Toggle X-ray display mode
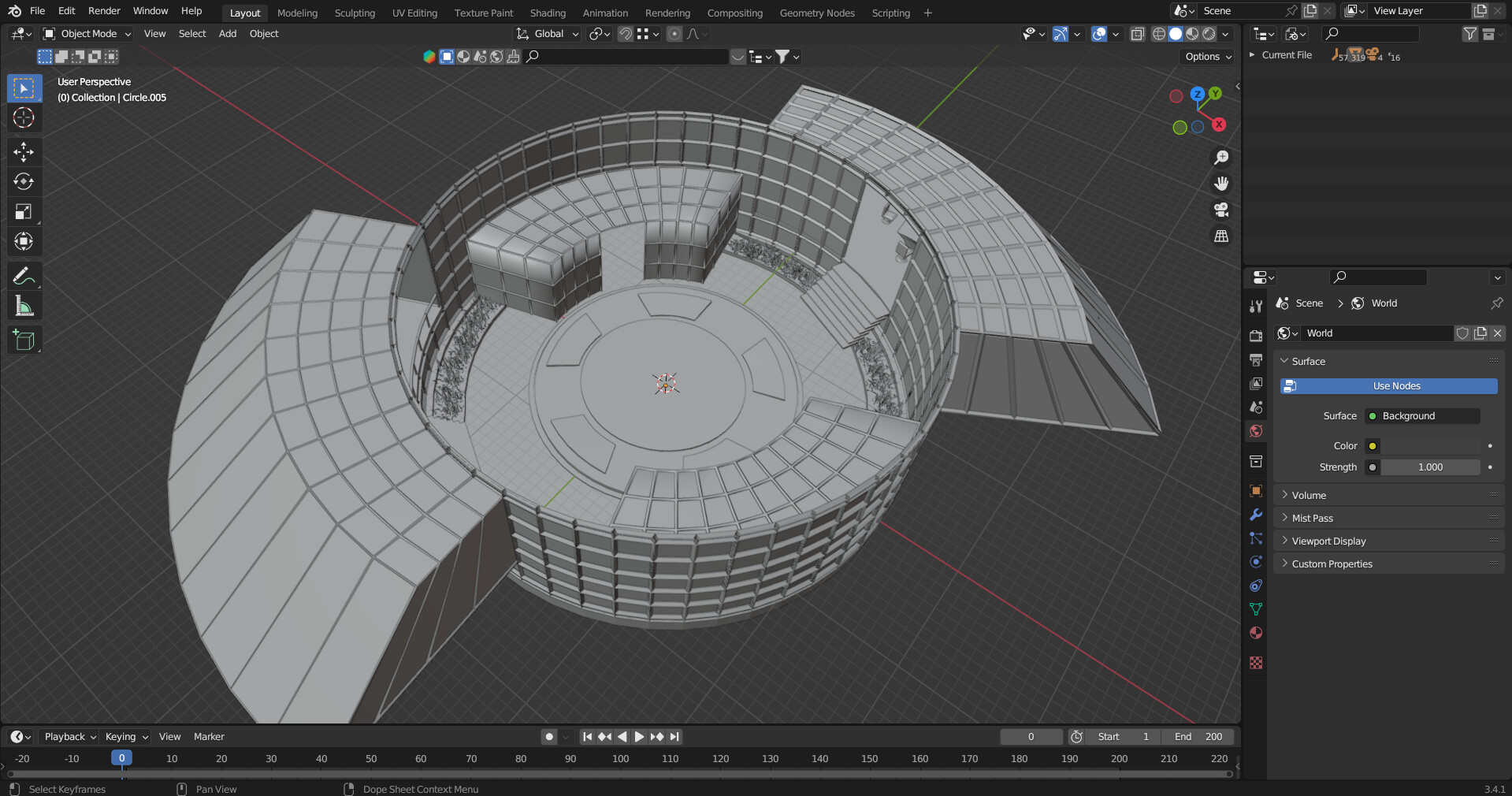This screenshot has height=796, width=1512. [x=1137, y=34]
